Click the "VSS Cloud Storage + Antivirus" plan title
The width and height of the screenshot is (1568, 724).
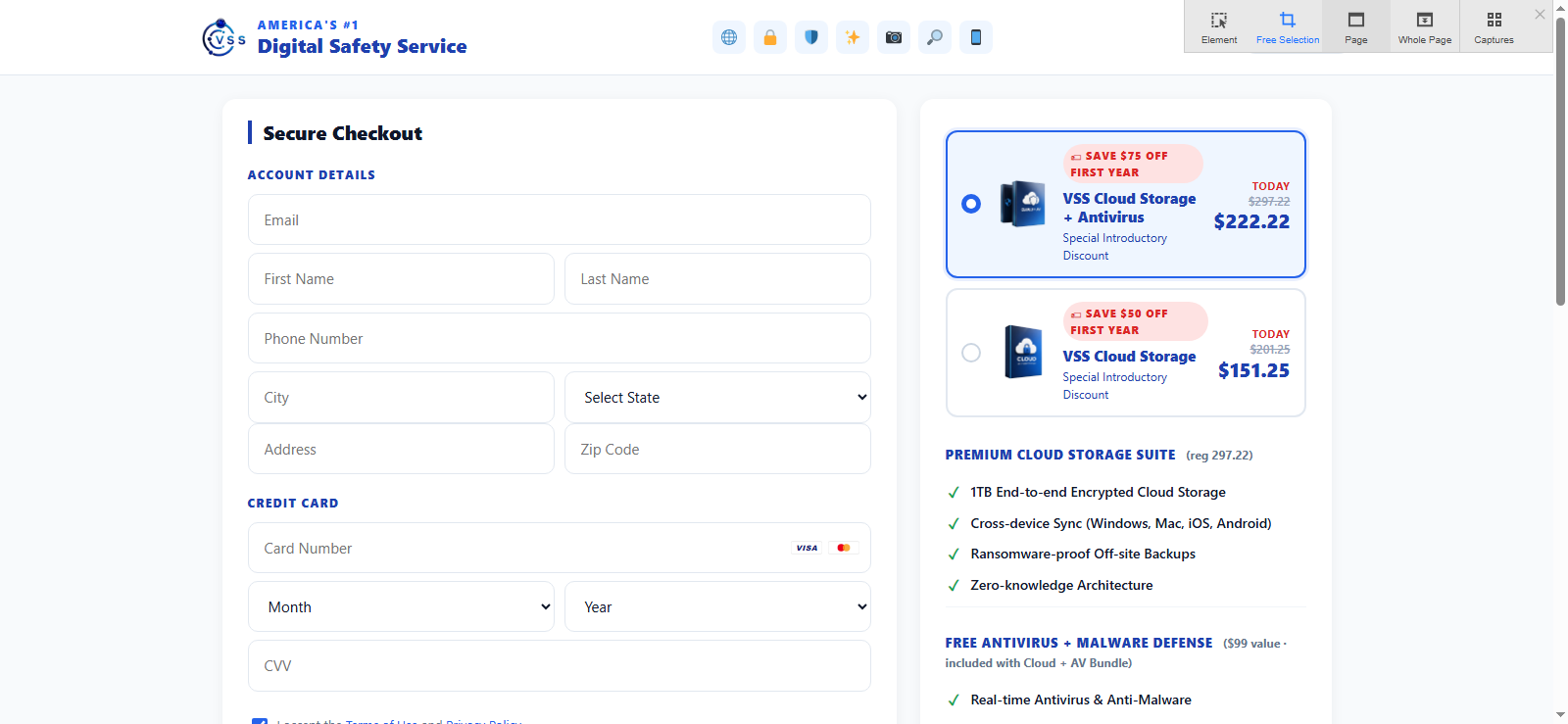[x=1129, y=208]
